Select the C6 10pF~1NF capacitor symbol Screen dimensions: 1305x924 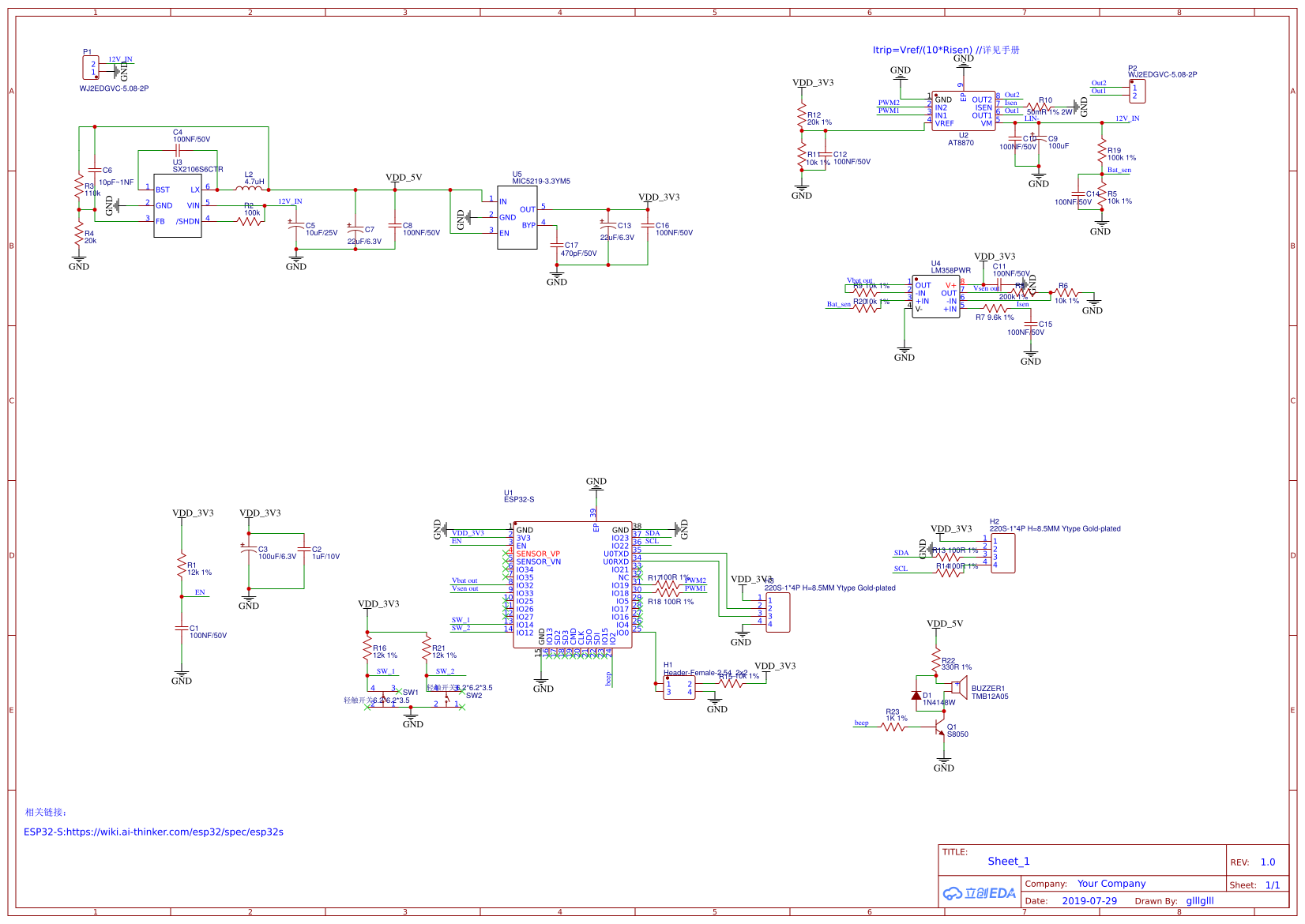tap(95, 170)
